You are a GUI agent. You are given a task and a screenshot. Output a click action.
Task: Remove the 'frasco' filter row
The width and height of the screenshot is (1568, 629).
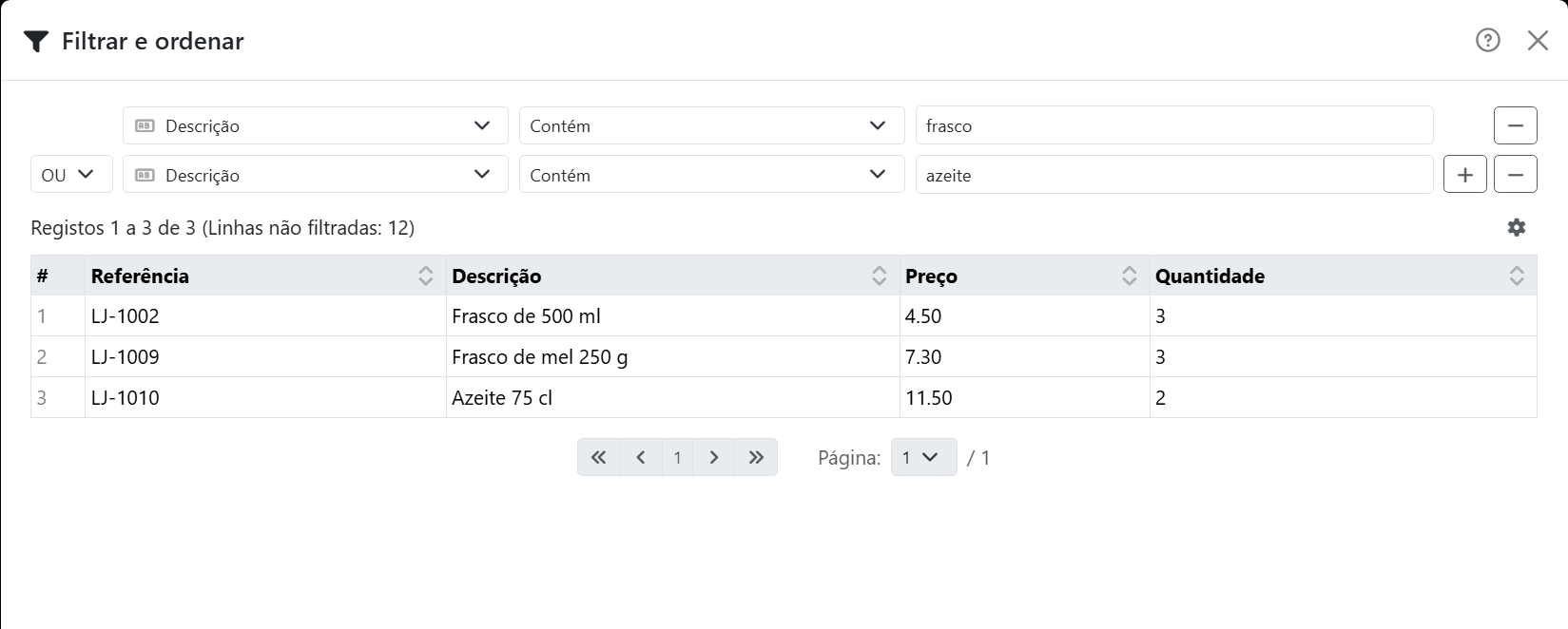coord(1516,125)
